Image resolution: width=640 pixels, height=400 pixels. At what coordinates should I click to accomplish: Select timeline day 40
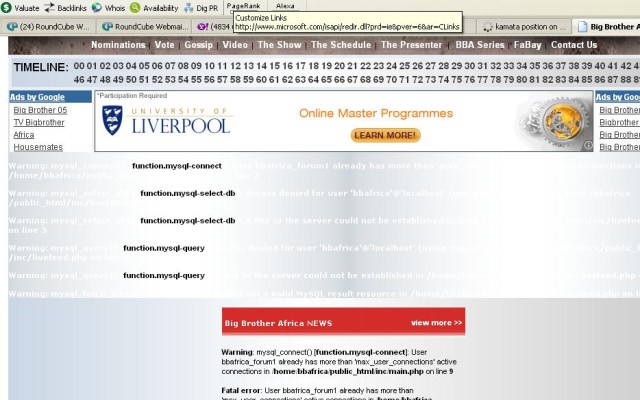(600, 66)
